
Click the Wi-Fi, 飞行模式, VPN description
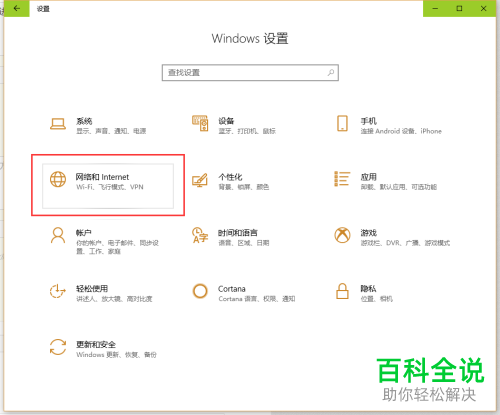pos(110,187)
